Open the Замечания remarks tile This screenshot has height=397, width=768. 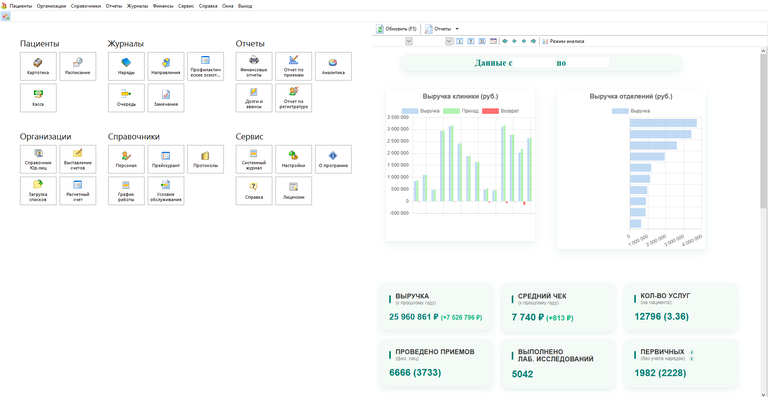coord(166,98)
